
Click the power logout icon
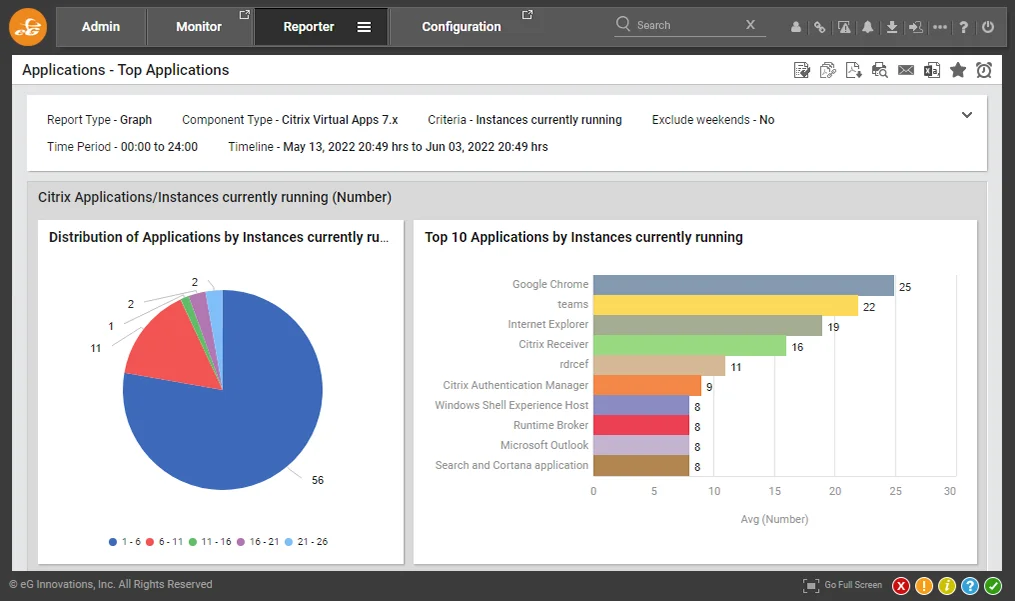pos(988,27)
